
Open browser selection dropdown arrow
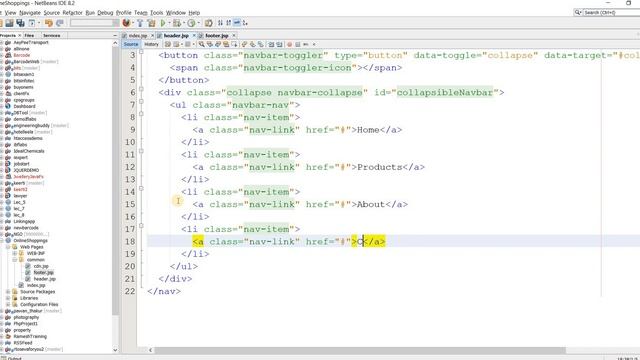[133, 23]
